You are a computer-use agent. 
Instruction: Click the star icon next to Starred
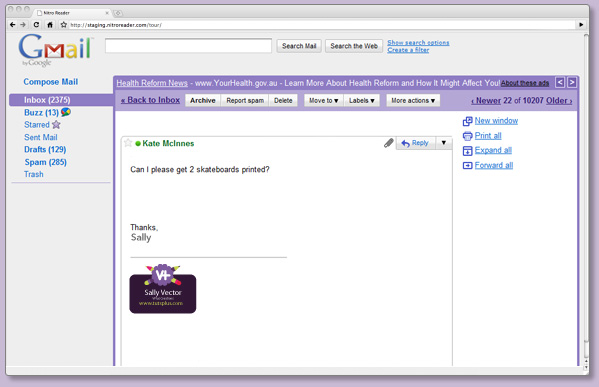click(56, 125)
